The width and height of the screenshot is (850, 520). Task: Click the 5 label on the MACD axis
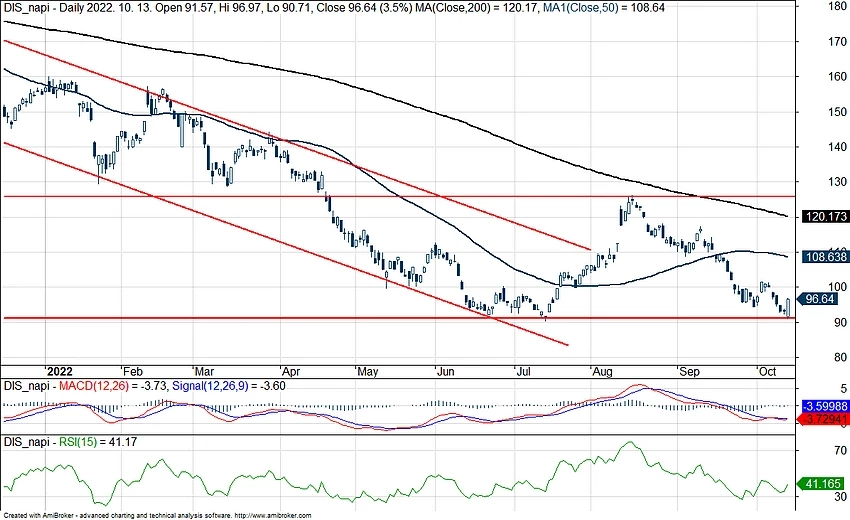(x=843, y=388)
